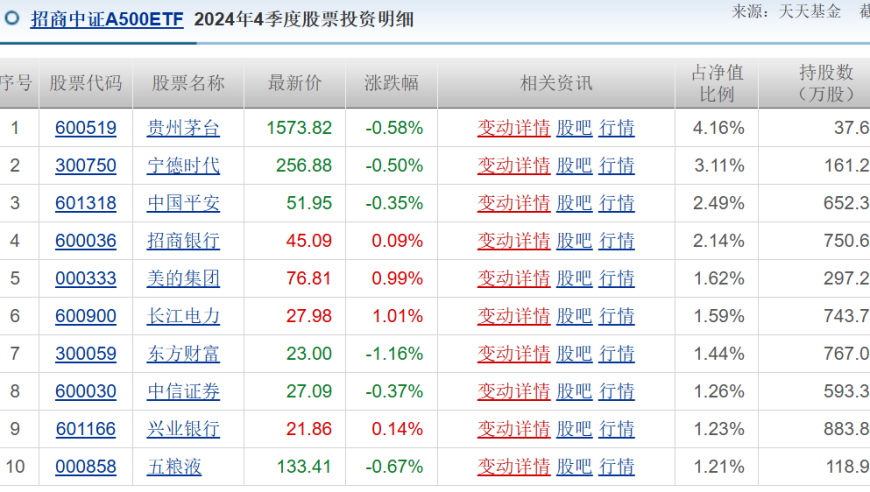Open 行情 for 美的集团 row
This screenshot has width=870, height=492.
616,278
